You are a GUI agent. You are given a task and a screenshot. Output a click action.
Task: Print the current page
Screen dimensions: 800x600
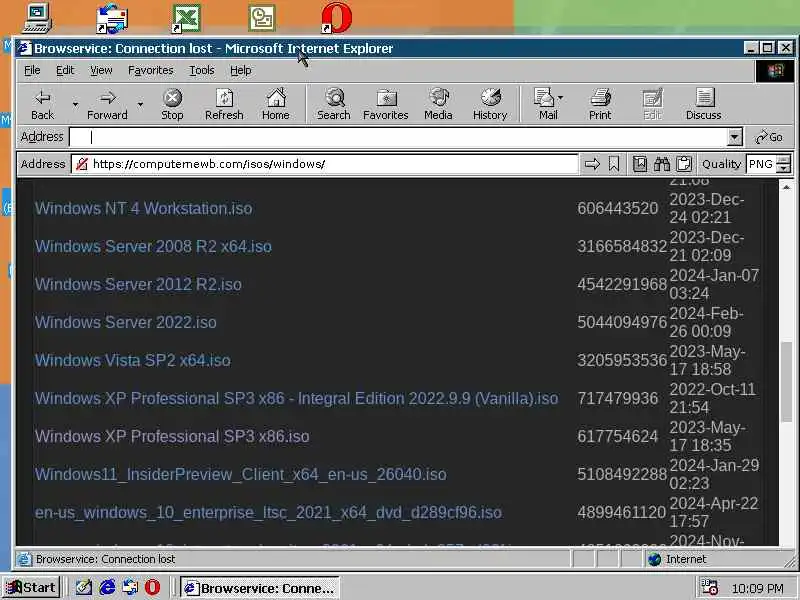point(600,105)
